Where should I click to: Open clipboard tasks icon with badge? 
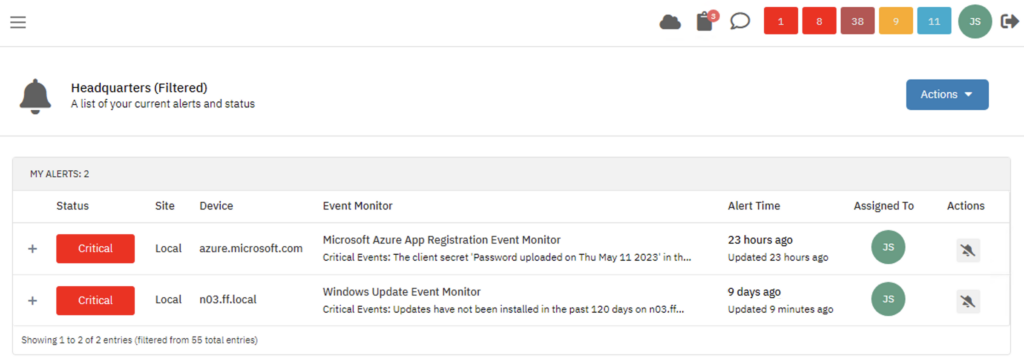coord(706,21)
